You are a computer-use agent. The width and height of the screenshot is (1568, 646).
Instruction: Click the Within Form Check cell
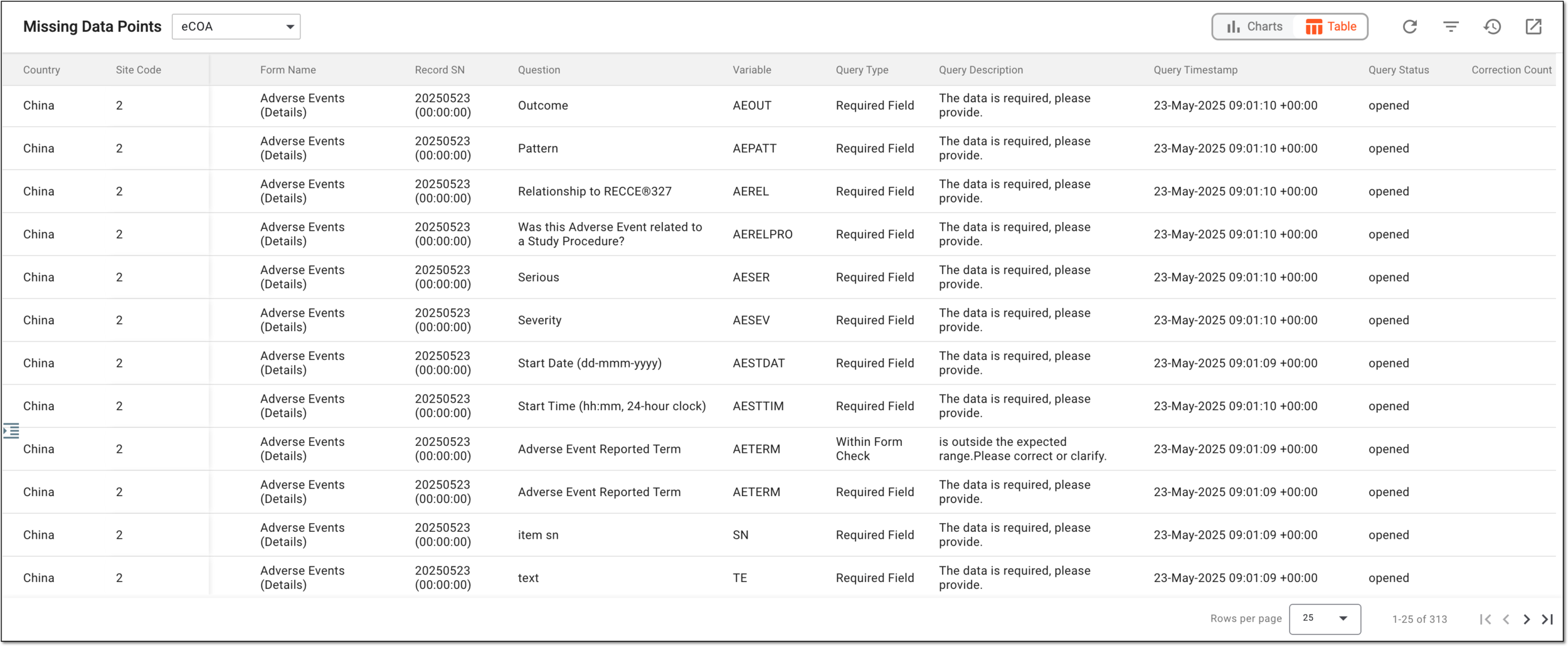[x=869, y=449]
